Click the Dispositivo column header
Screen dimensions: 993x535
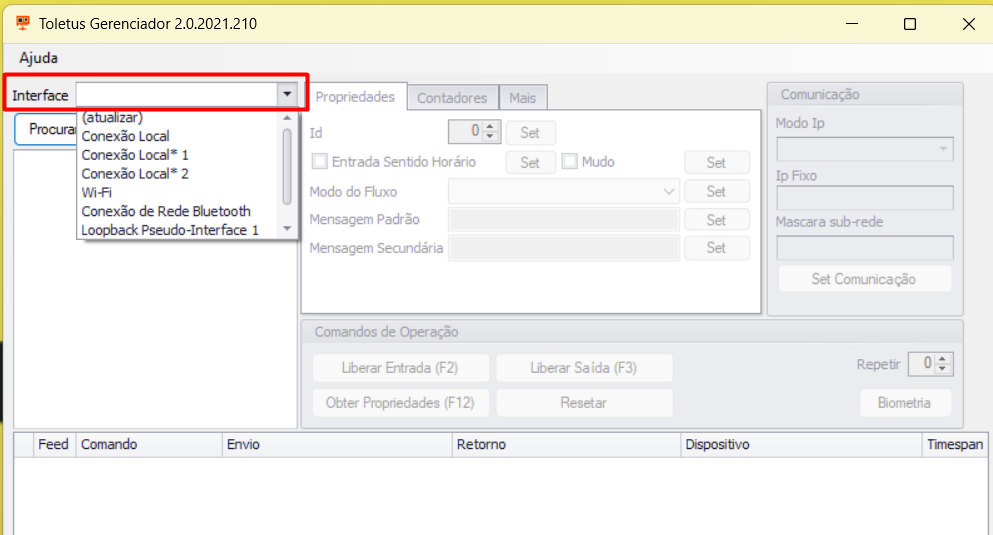(801, 444)
